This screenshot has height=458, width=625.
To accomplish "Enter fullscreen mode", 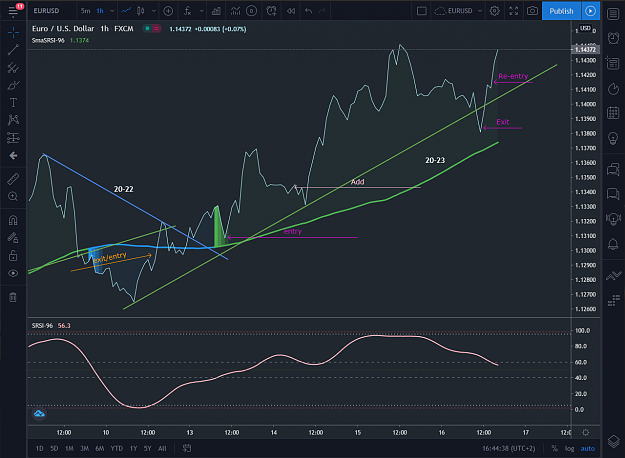I will pos(513,11).
